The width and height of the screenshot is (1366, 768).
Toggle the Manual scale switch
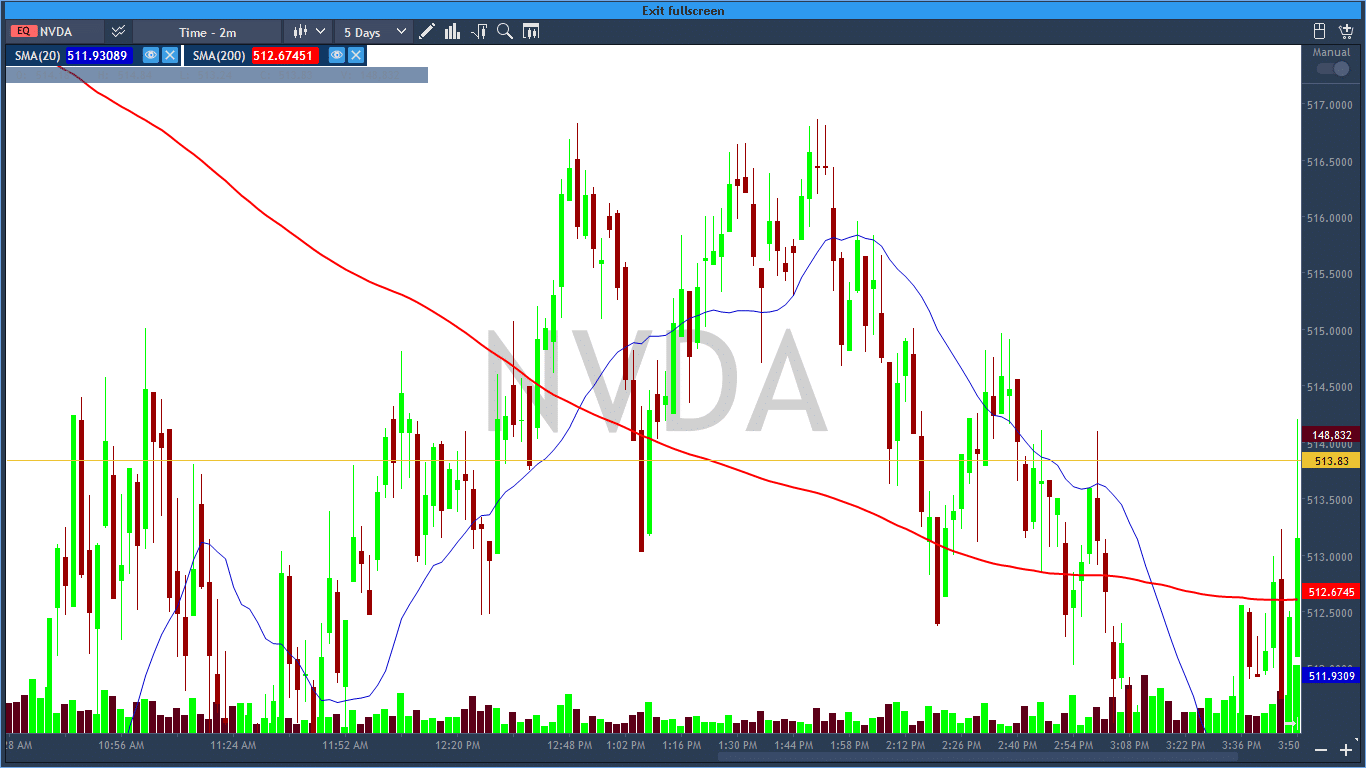tap(1332, 68)
